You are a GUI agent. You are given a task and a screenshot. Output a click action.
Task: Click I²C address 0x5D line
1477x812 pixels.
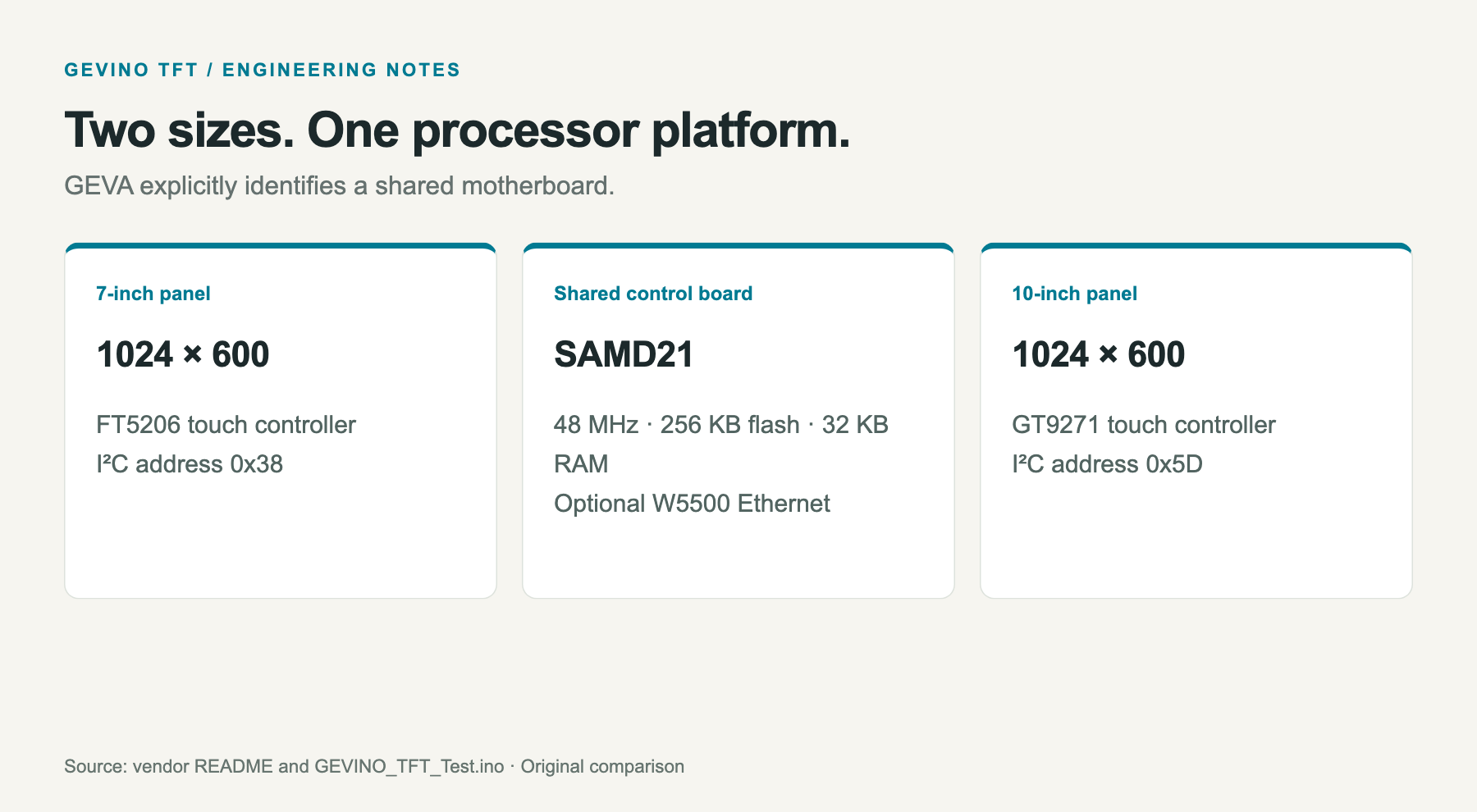(1107, 464)
